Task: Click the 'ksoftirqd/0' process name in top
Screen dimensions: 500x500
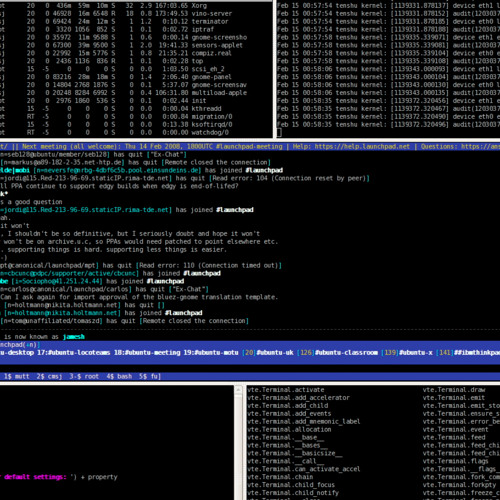Action: point(212,125)
